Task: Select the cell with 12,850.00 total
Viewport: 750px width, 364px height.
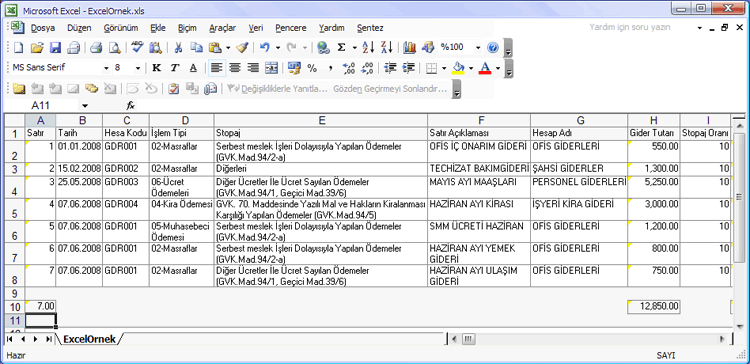Action: coord(653,306)
